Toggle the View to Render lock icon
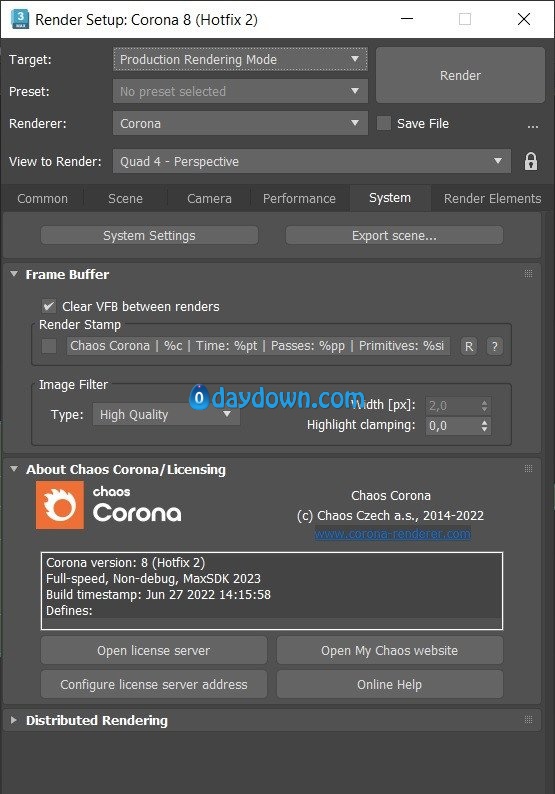The image size is (555, 794). click(x=530, y=162)
